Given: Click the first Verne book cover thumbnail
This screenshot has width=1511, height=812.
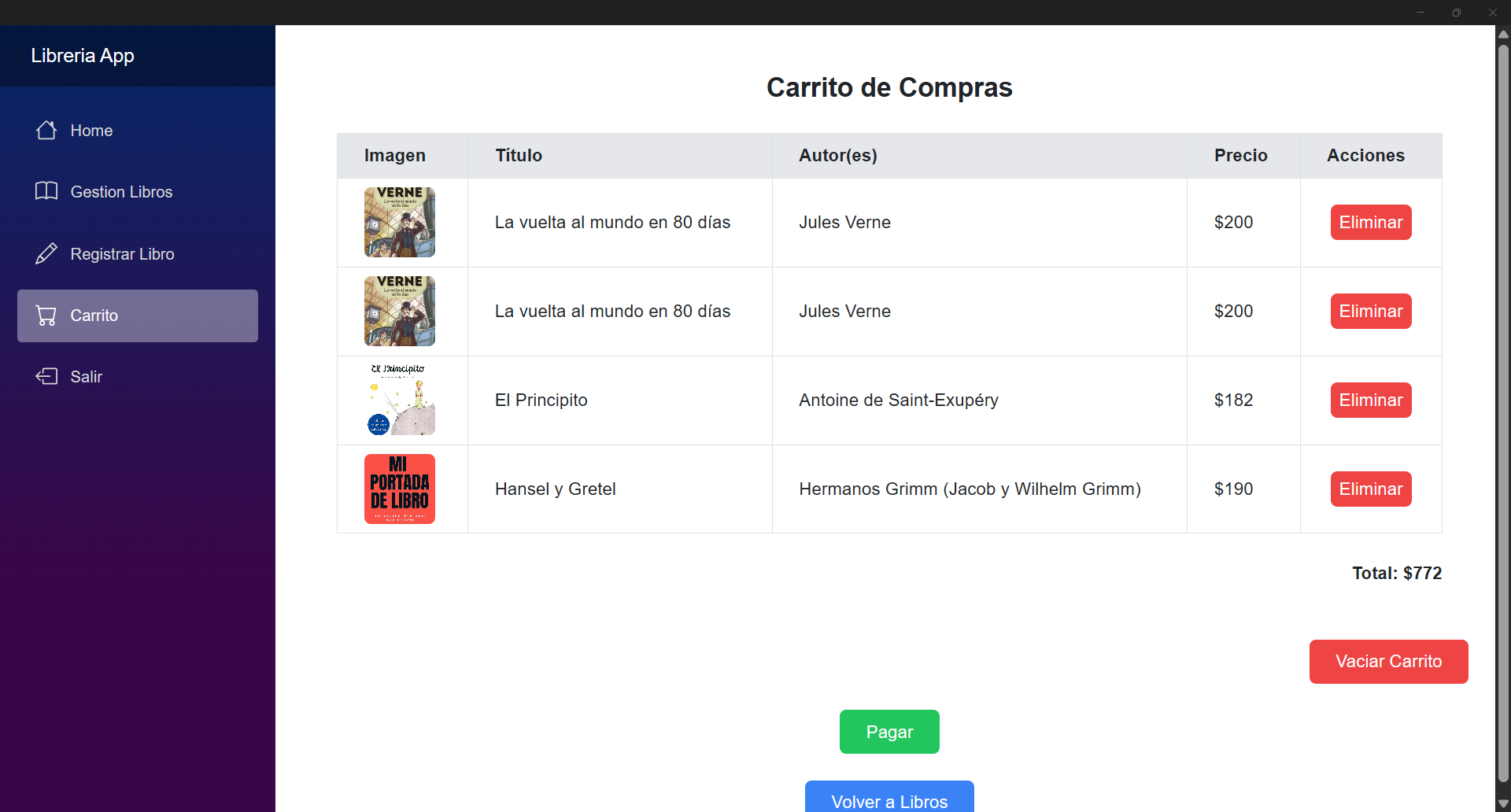Looking at the screenshot, I should pyautogui.click(x=400, y=223).
